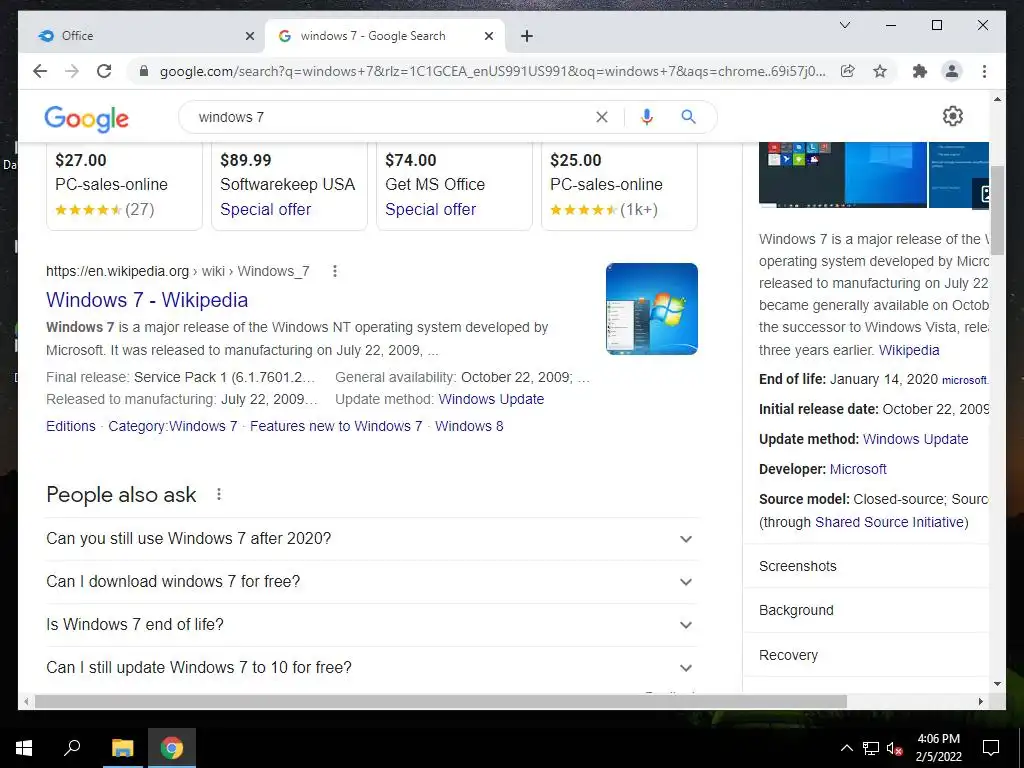Open the taskbar clock and date
The image size is (1024, 768).
938,748
